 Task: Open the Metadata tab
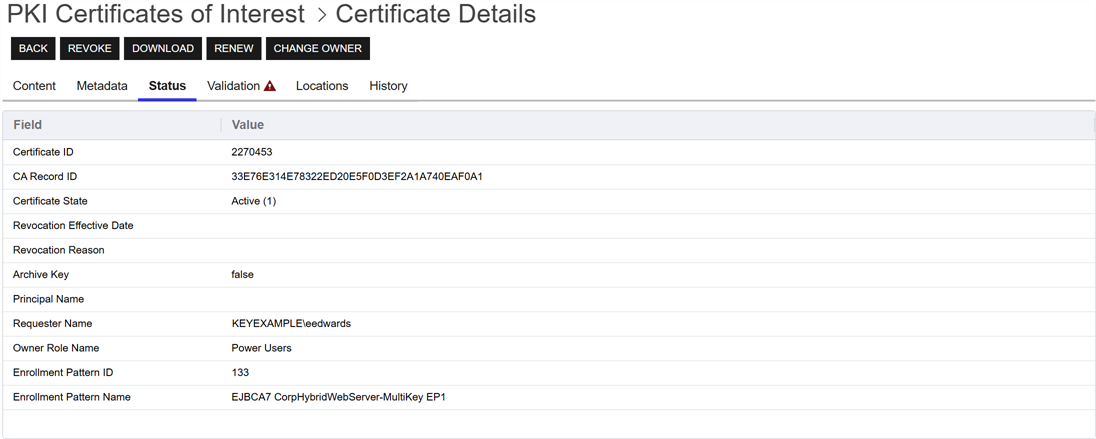coord(102,86)
